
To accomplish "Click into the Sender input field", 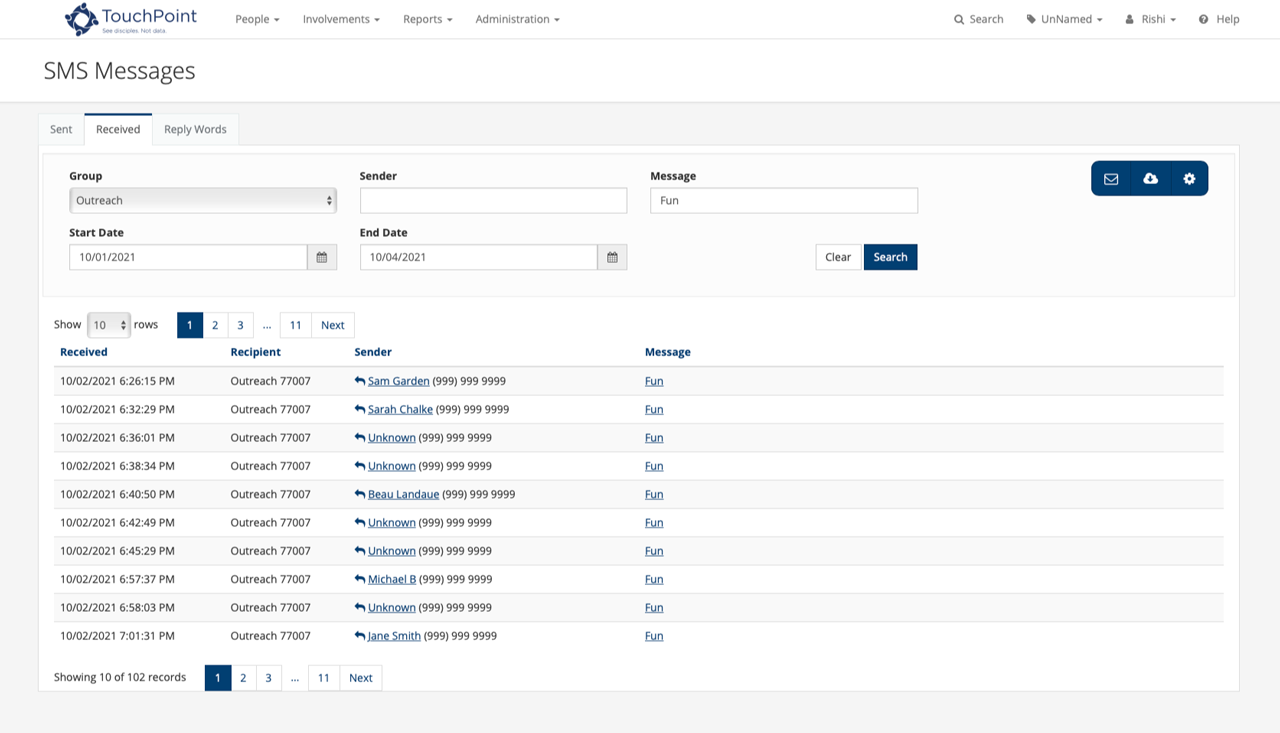I will point(493,200).
